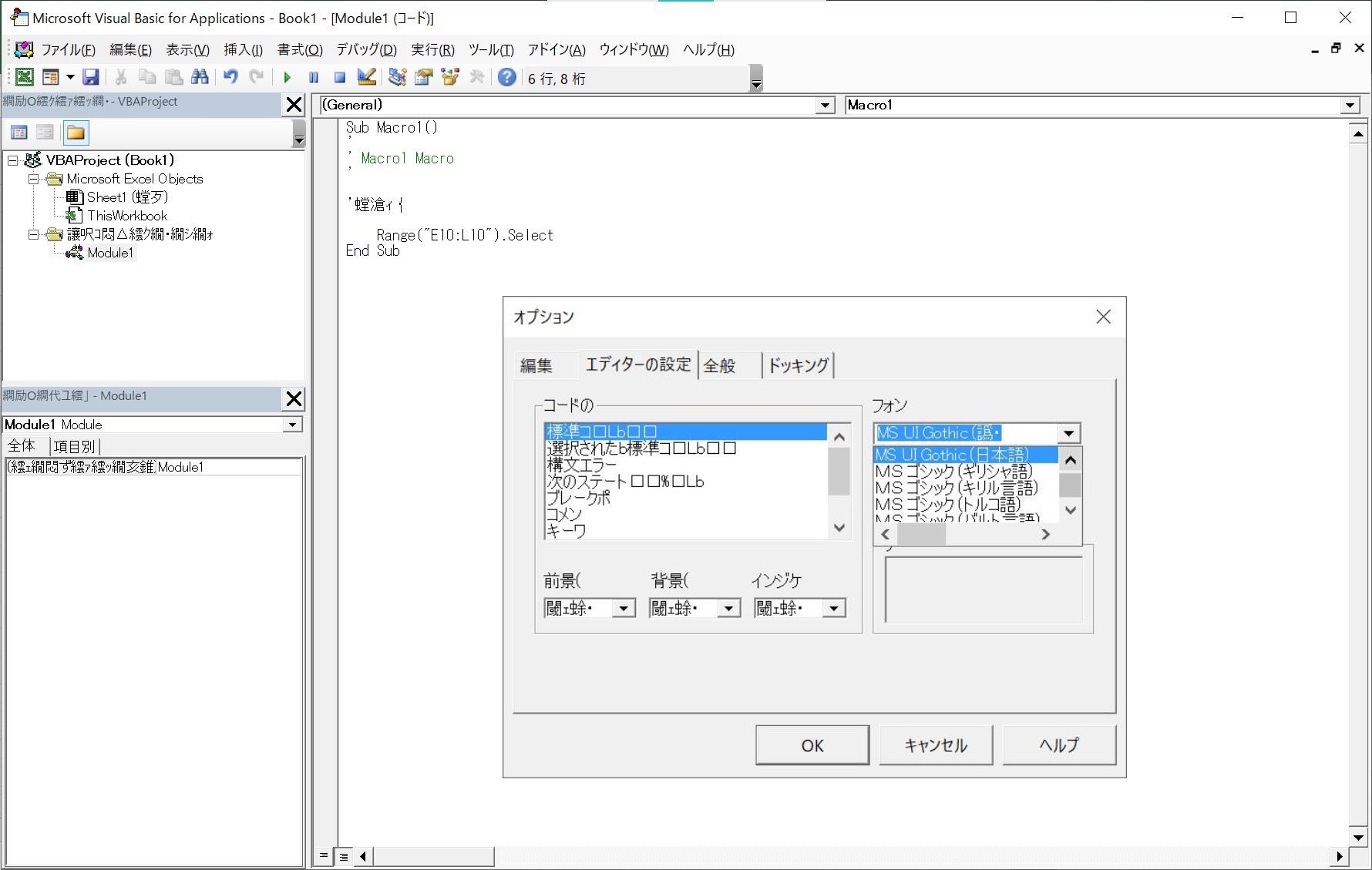Close the VBAProject explorer panel

click(294, 105)
